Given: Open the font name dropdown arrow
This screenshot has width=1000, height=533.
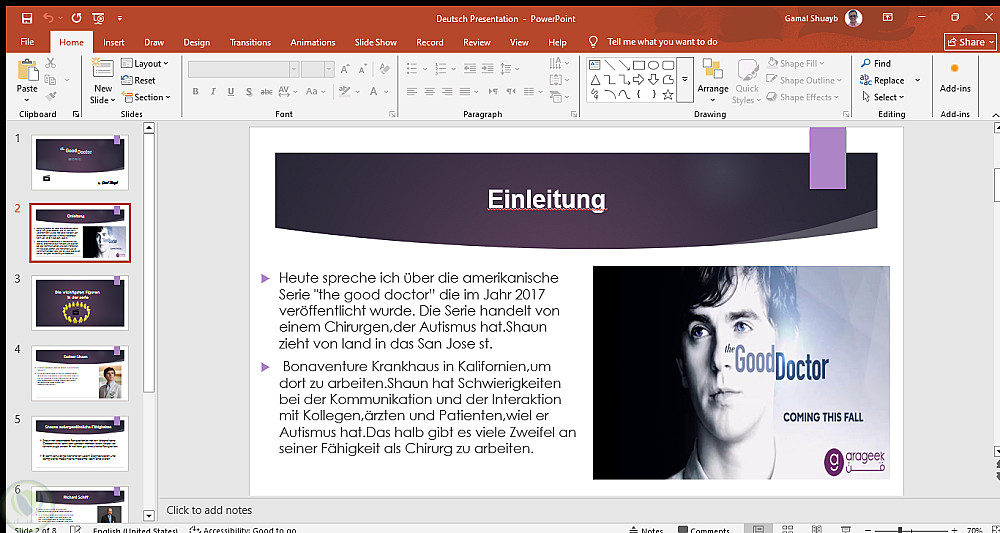Looking at the screenshot, I should pos(294,69).
